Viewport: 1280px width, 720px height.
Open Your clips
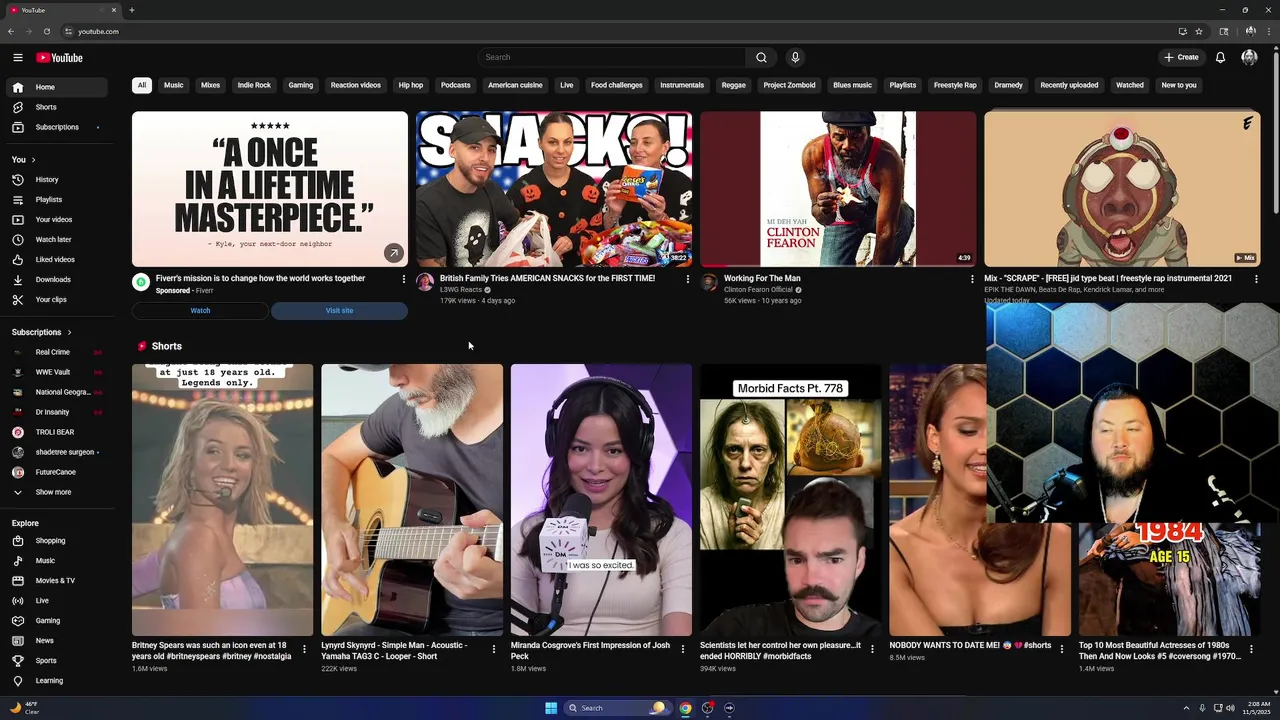[x=56, y=299]
